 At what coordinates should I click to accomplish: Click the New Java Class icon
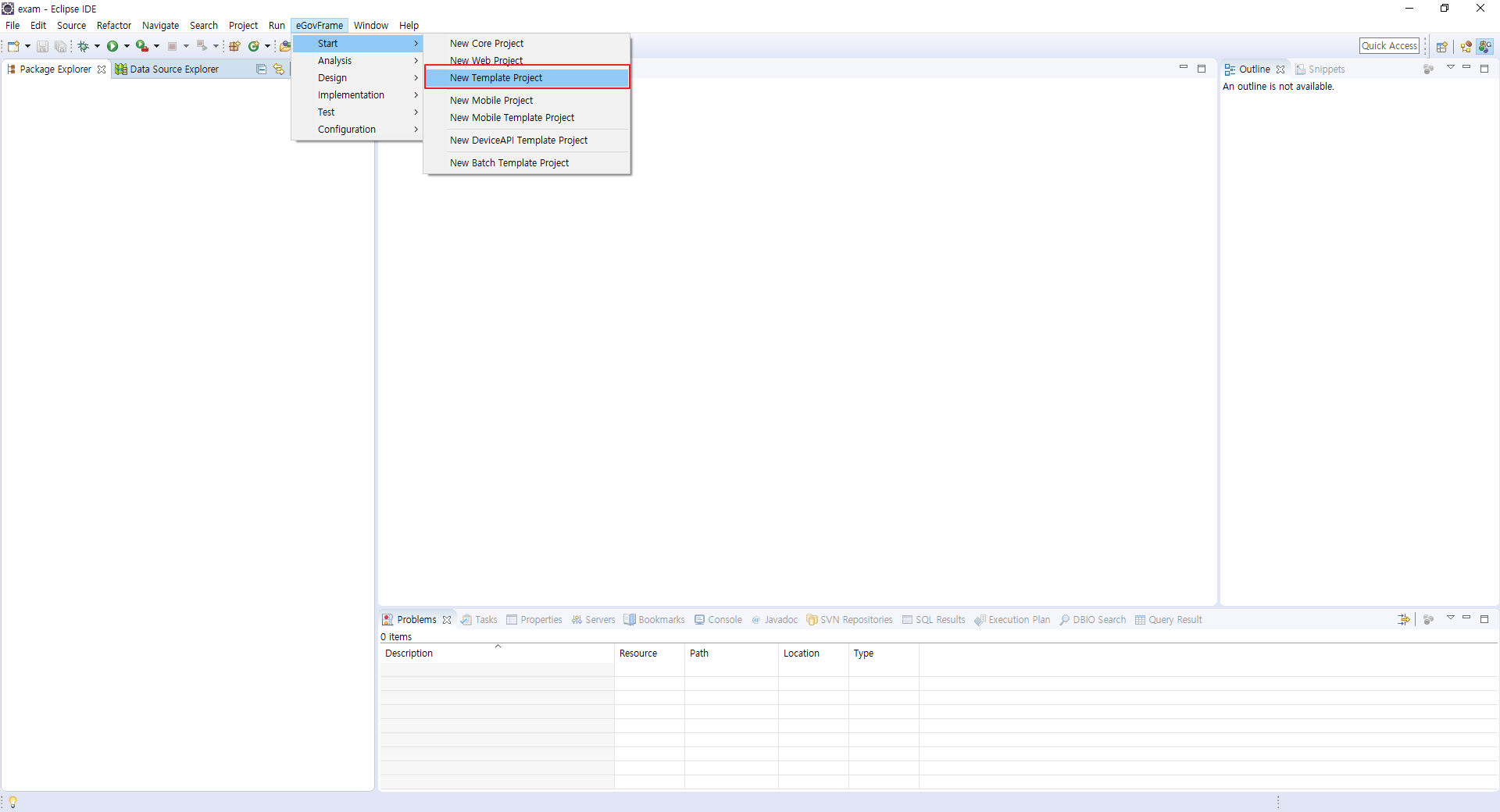(x=254, y=46)
